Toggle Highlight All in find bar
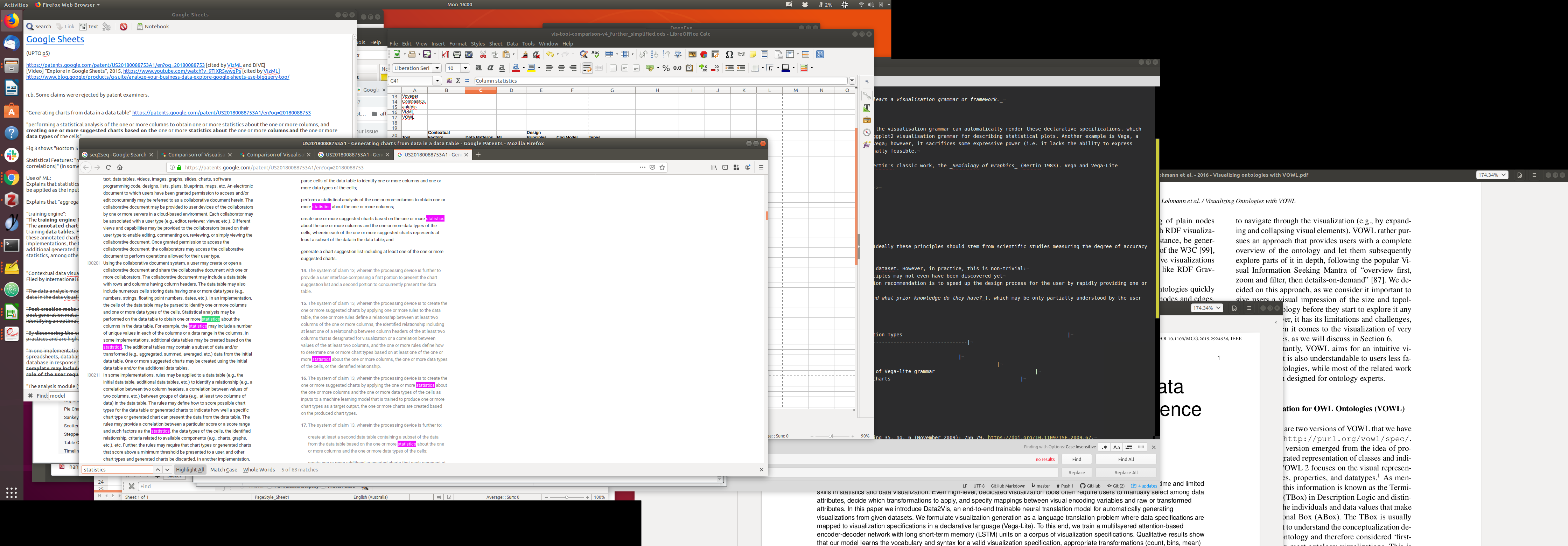 coord(190,470)
